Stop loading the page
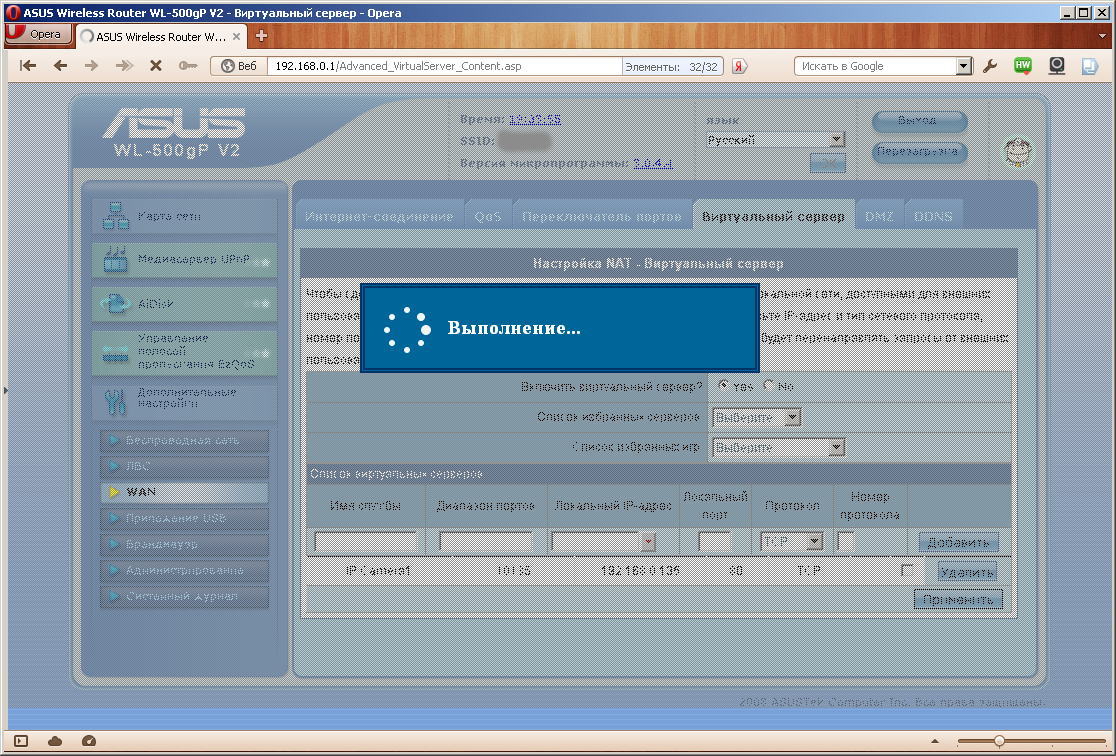1116x756 pixels. [156, 66]
